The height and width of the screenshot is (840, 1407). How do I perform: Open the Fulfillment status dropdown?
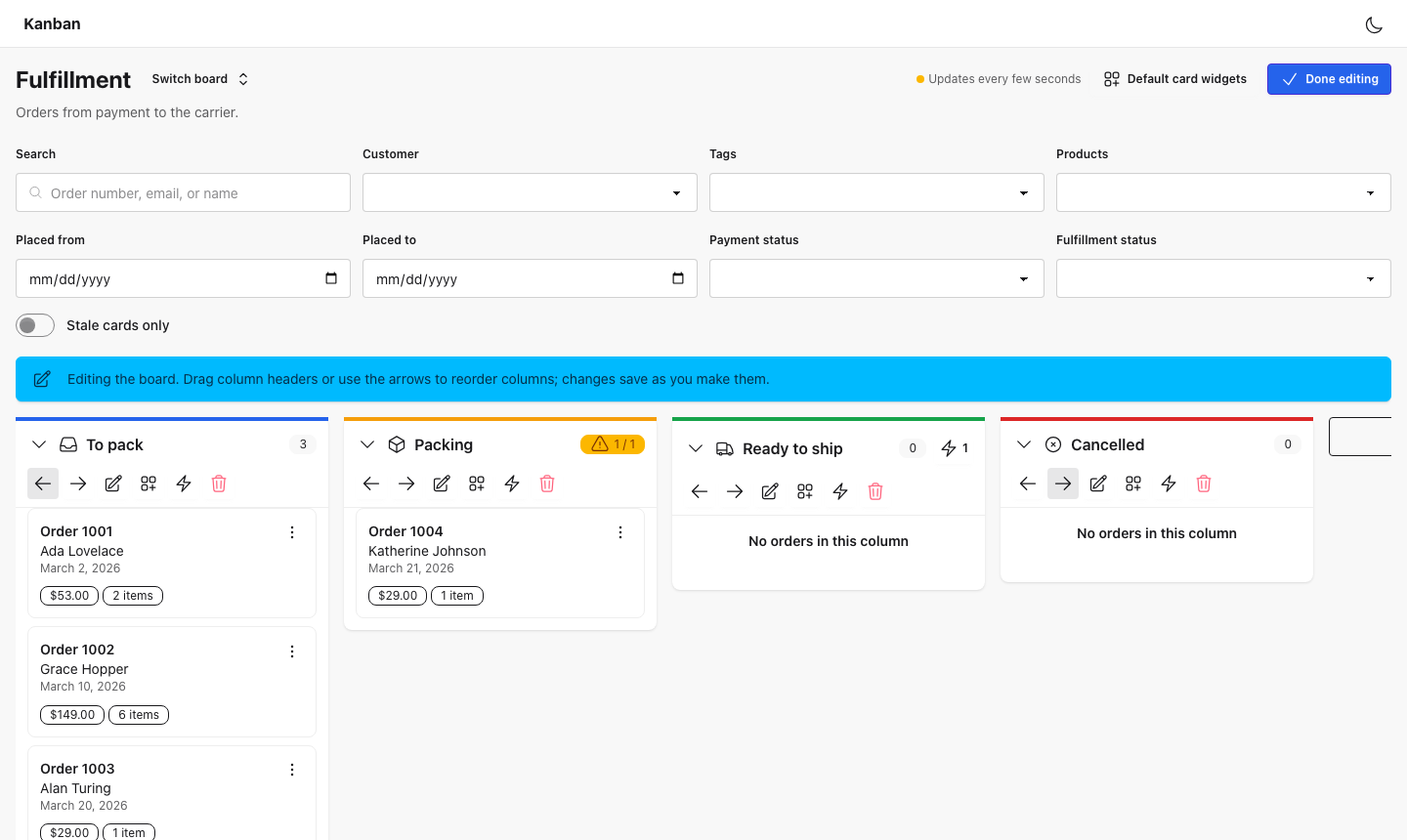tap(1223, 278)
